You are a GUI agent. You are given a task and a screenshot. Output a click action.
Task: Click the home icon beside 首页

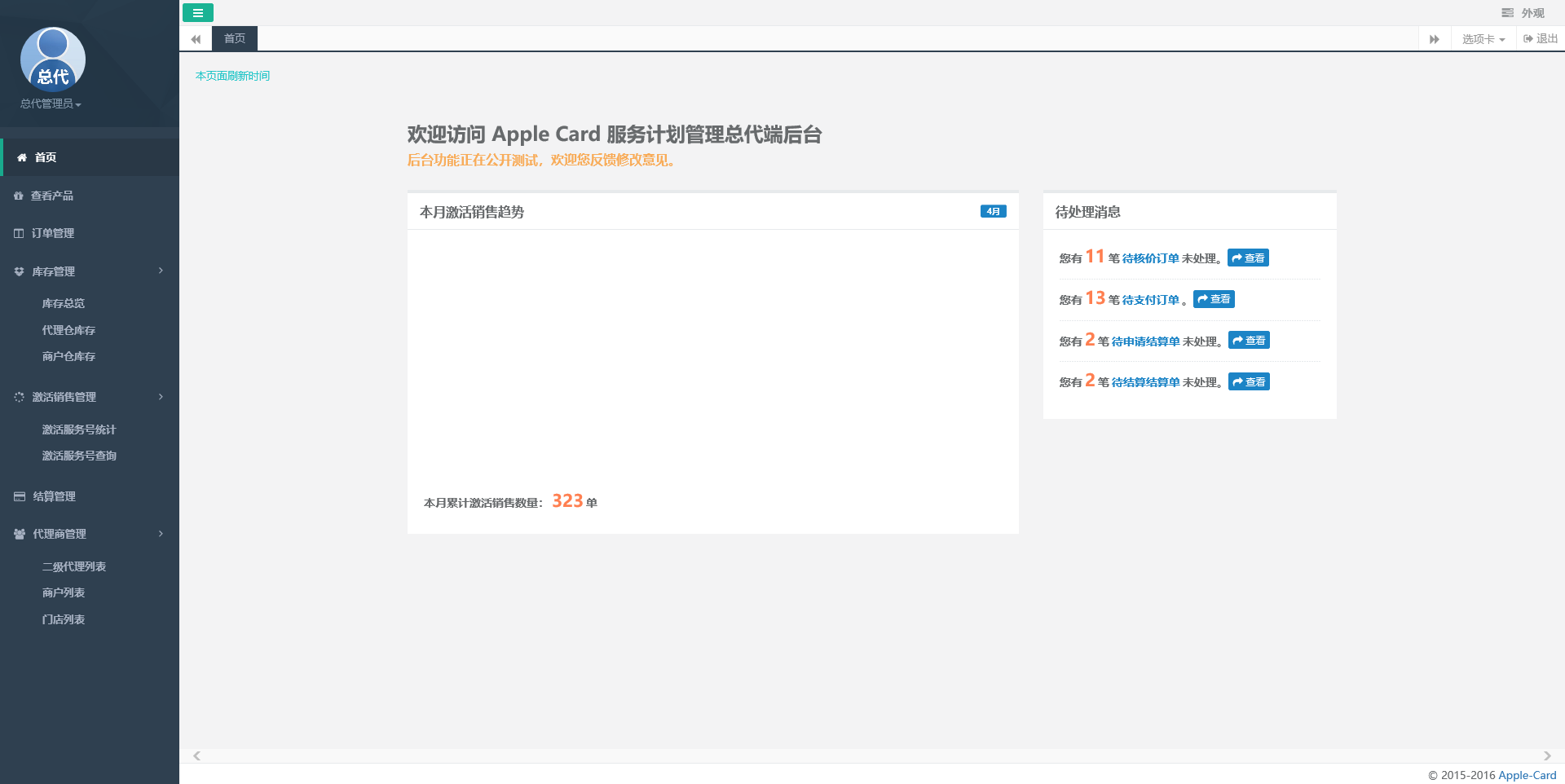22,157
